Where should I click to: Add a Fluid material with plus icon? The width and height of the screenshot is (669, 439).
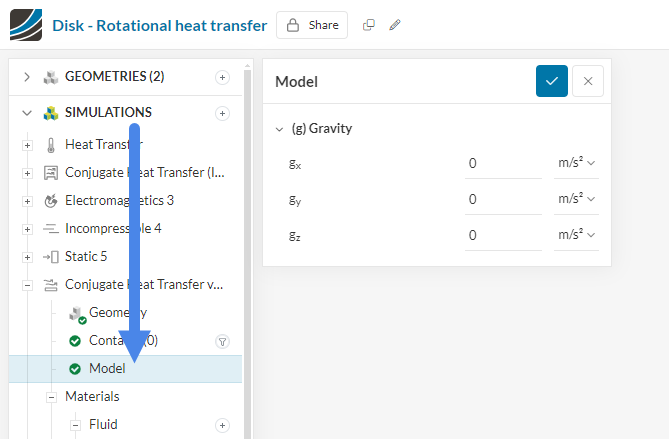[222, 425]
